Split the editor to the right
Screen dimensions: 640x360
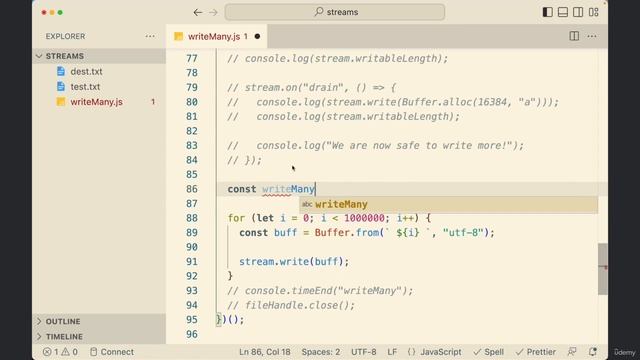point(574,36)
